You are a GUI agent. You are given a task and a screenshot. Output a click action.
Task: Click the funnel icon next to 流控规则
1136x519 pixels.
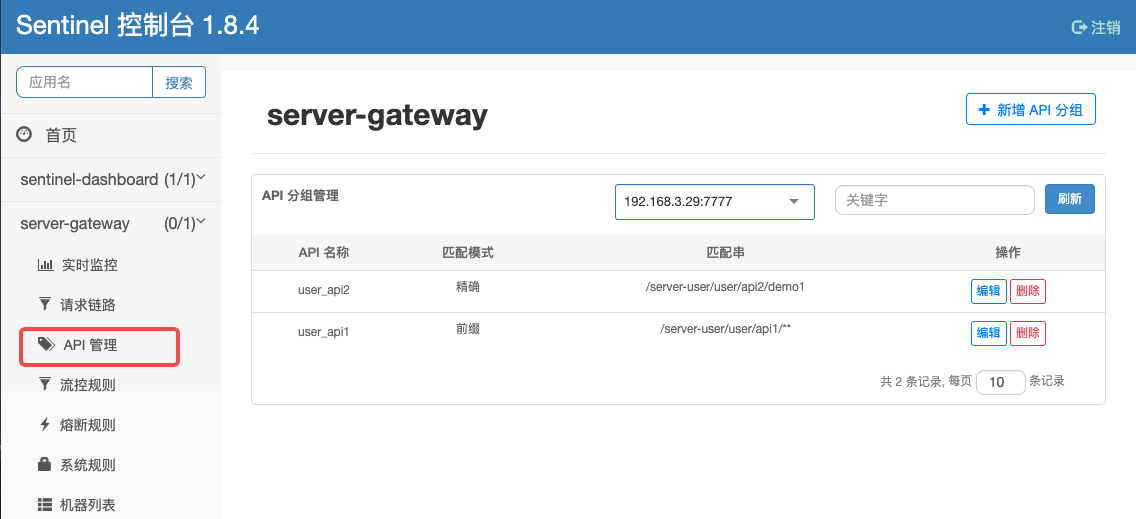tap(45, 384)
